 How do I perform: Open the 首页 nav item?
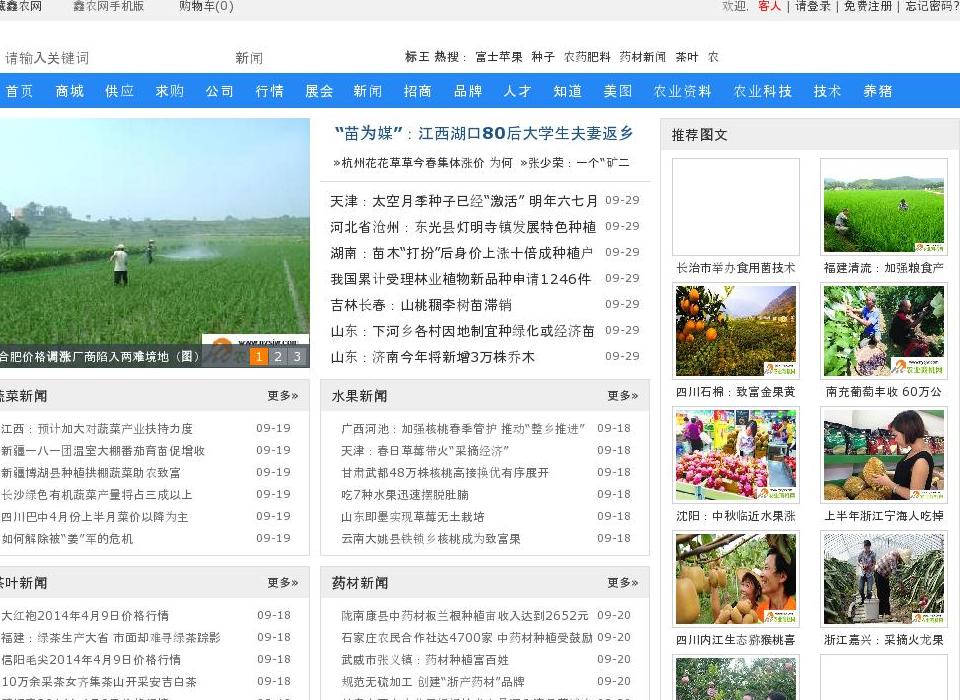tap(19, 91)
